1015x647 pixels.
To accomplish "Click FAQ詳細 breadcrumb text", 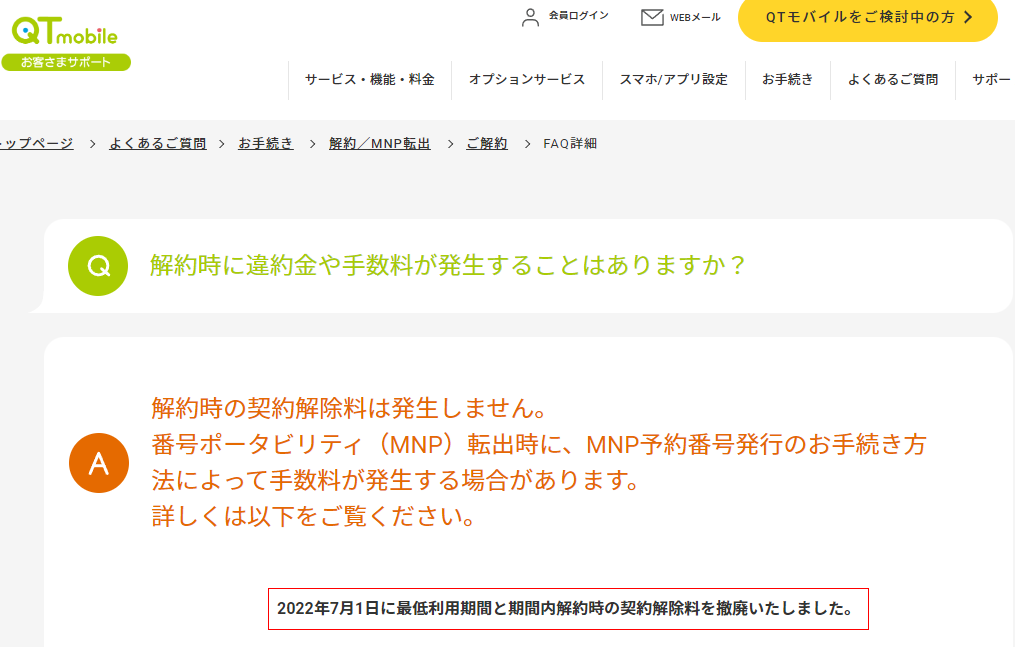I will tap(570, 144).
